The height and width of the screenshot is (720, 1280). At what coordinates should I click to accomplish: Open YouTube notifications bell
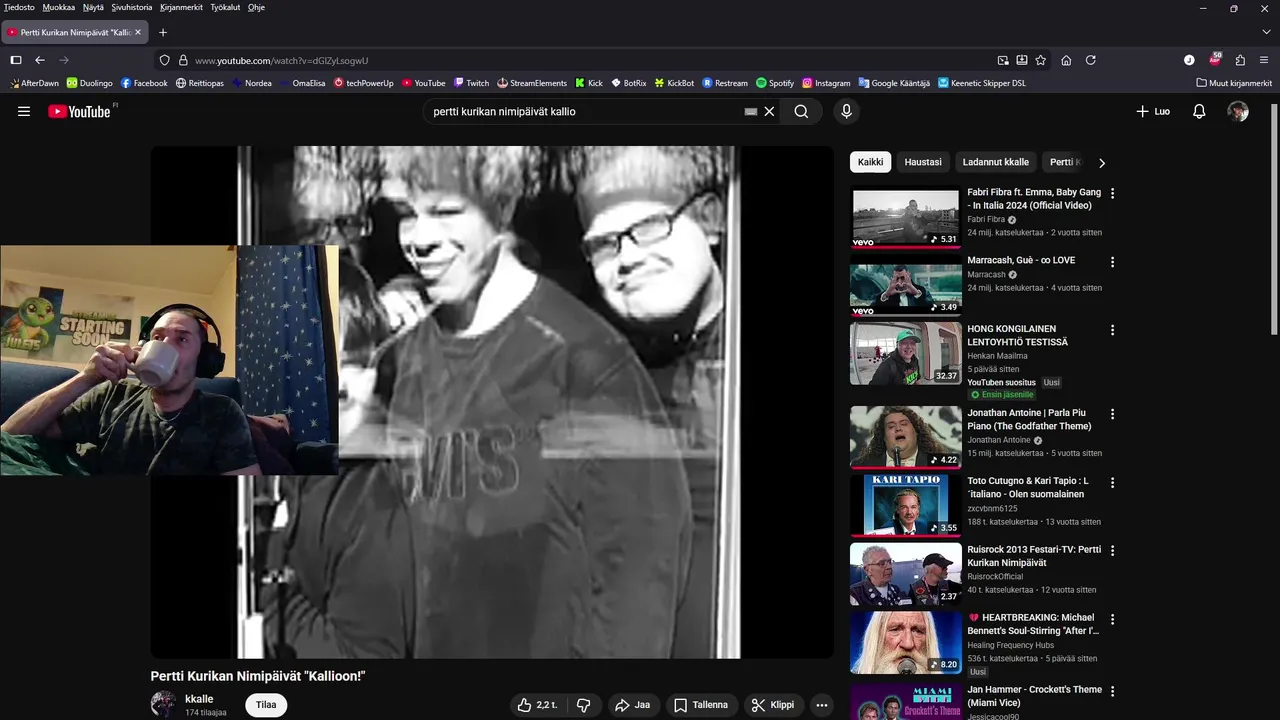coord(1199,112)
